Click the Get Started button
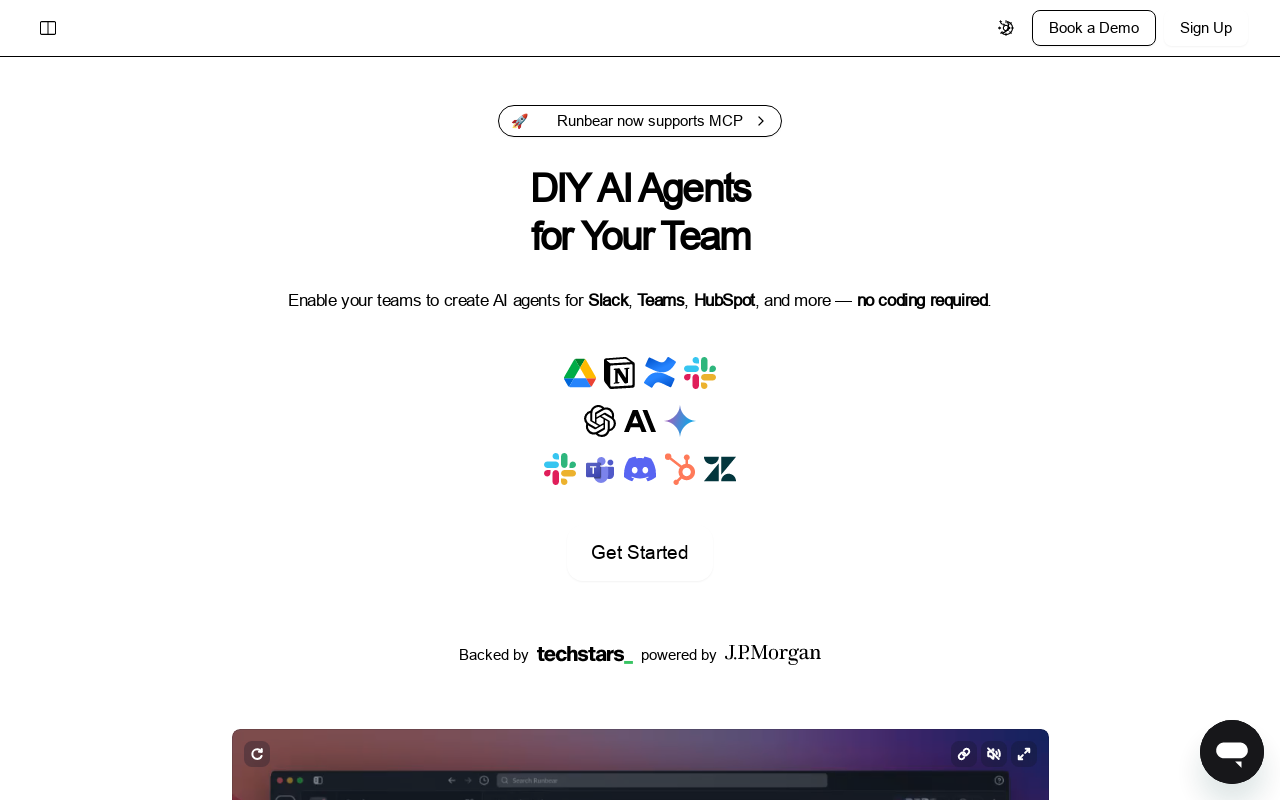 (x=640, y=553)
